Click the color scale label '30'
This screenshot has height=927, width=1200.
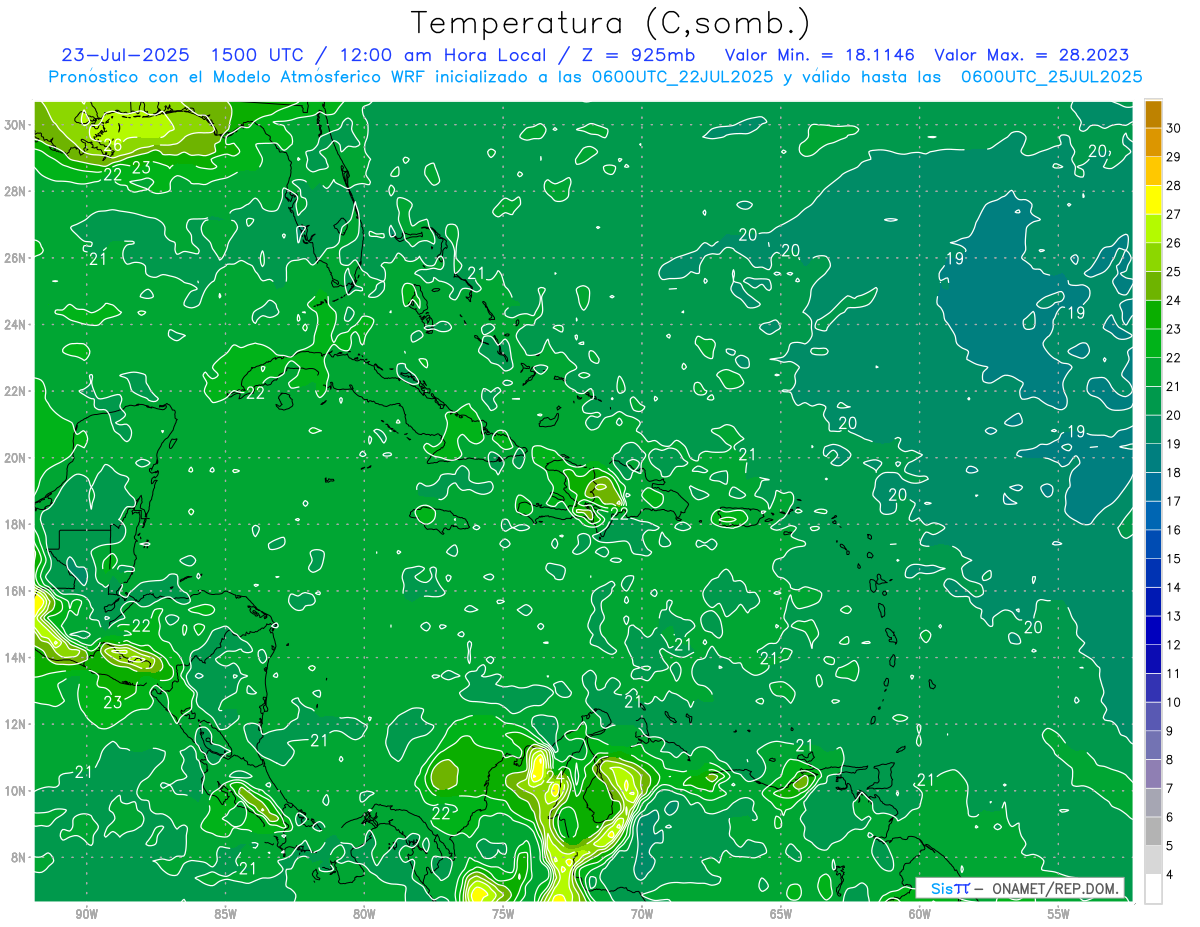coord(1174,128)
